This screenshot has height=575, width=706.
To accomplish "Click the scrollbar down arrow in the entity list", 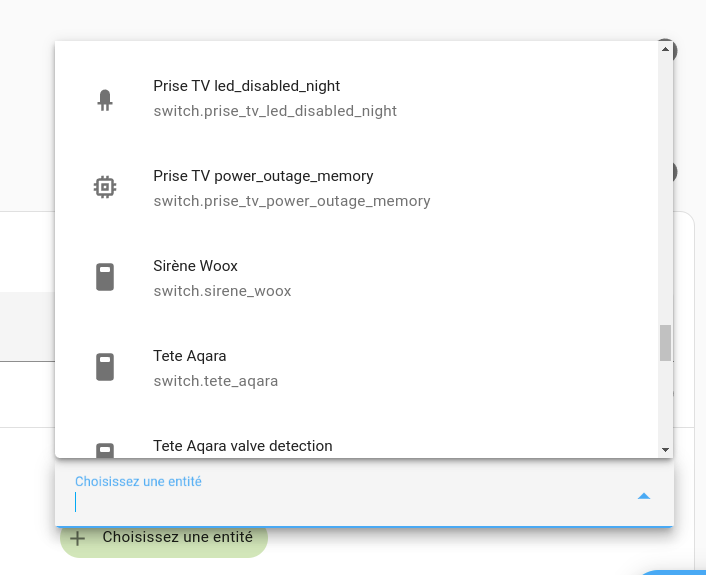I will 665,450.
